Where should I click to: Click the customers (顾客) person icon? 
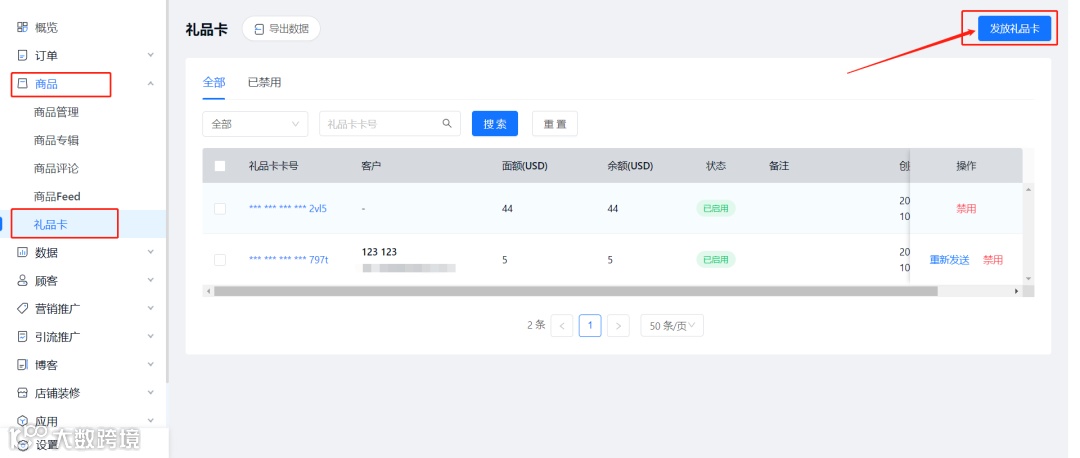pos(22,281)
